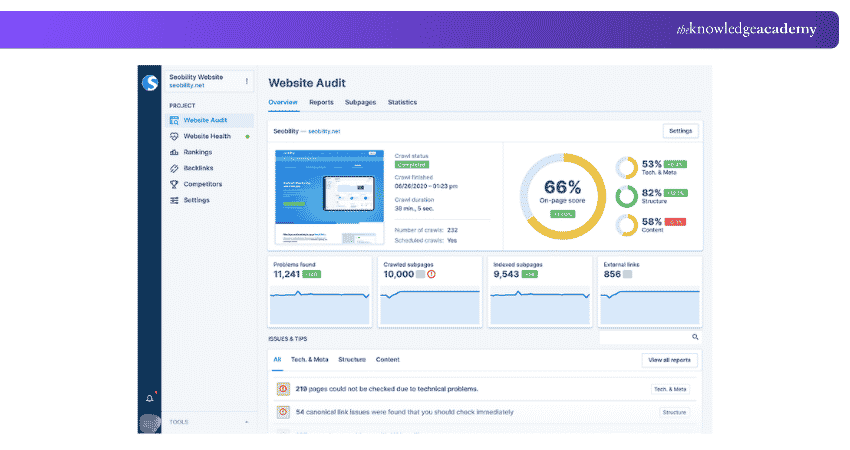Open the '54 canonical link issues' row
This screenshot has height=450, width=850.
(x=485, y=412)
